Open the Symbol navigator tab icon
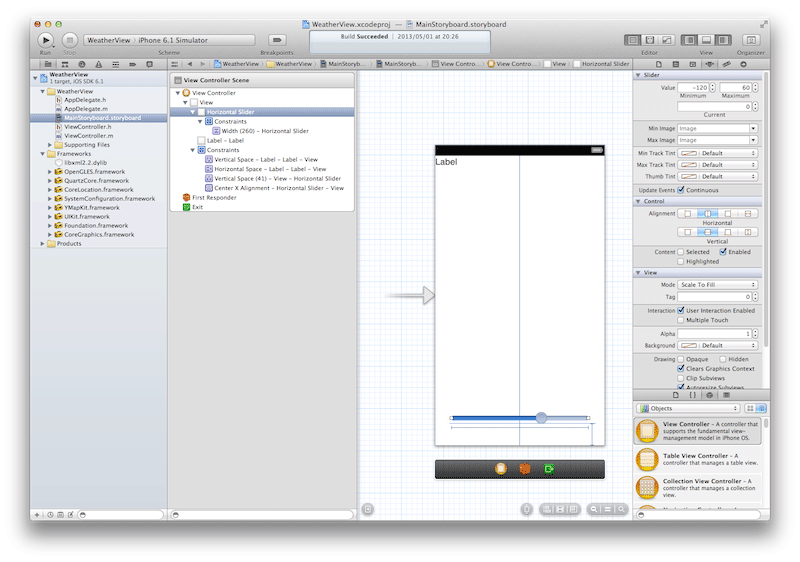The width and height of the screenshot is (800, 562). (x=65, y=64)
